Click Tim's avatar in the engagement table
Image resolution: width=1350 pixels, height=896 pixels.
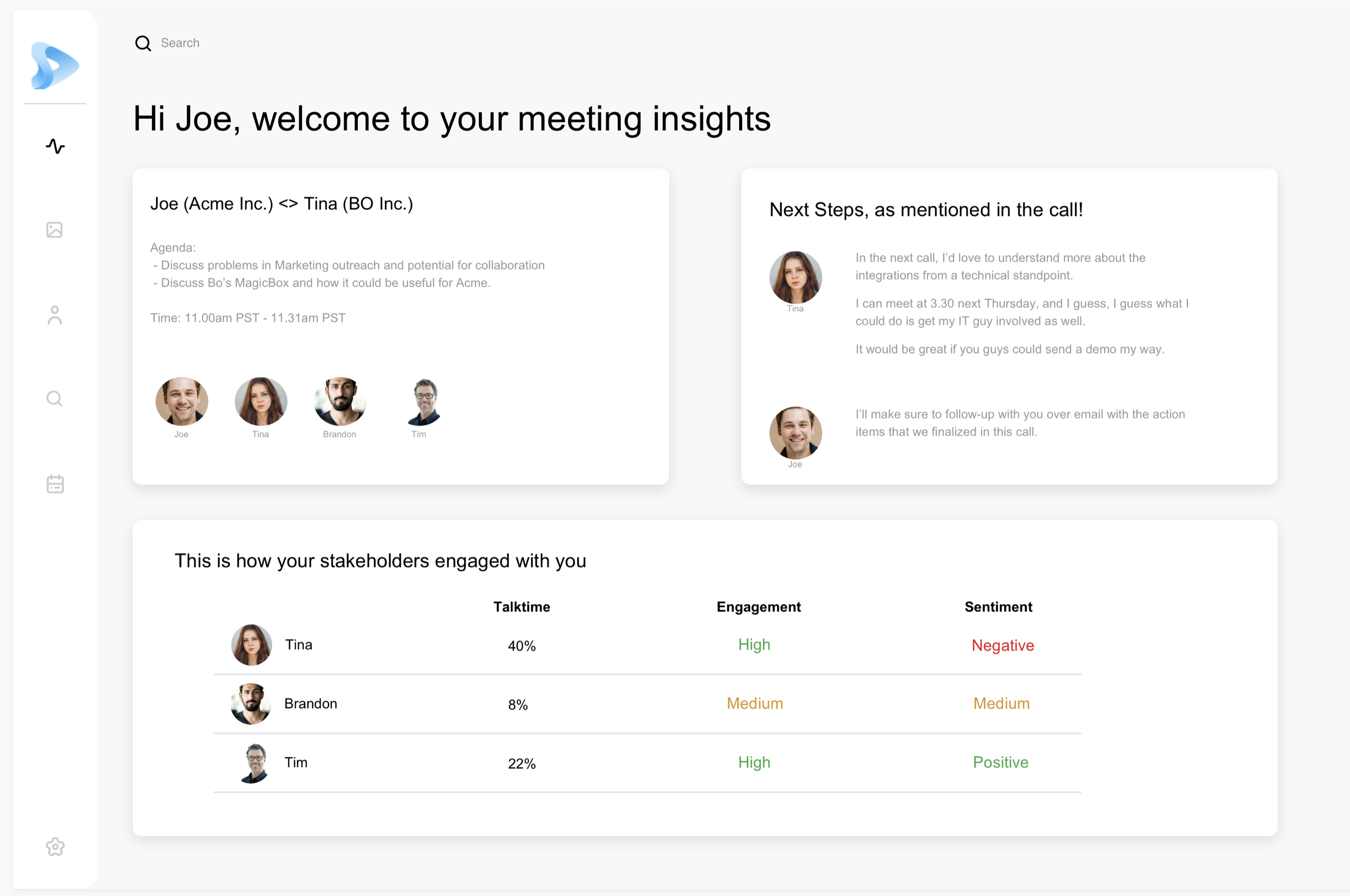coord(254,763)
